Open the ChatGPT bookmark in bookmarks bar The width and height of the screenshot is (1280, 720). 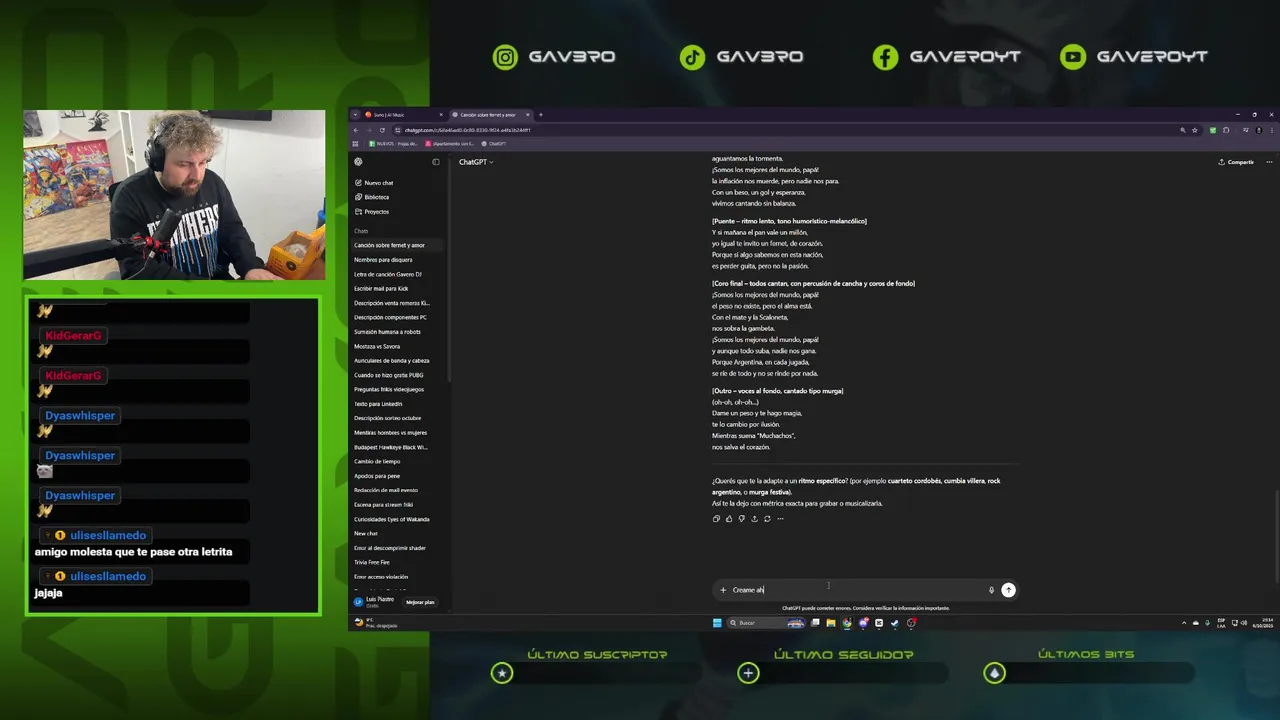pos(494,144)
